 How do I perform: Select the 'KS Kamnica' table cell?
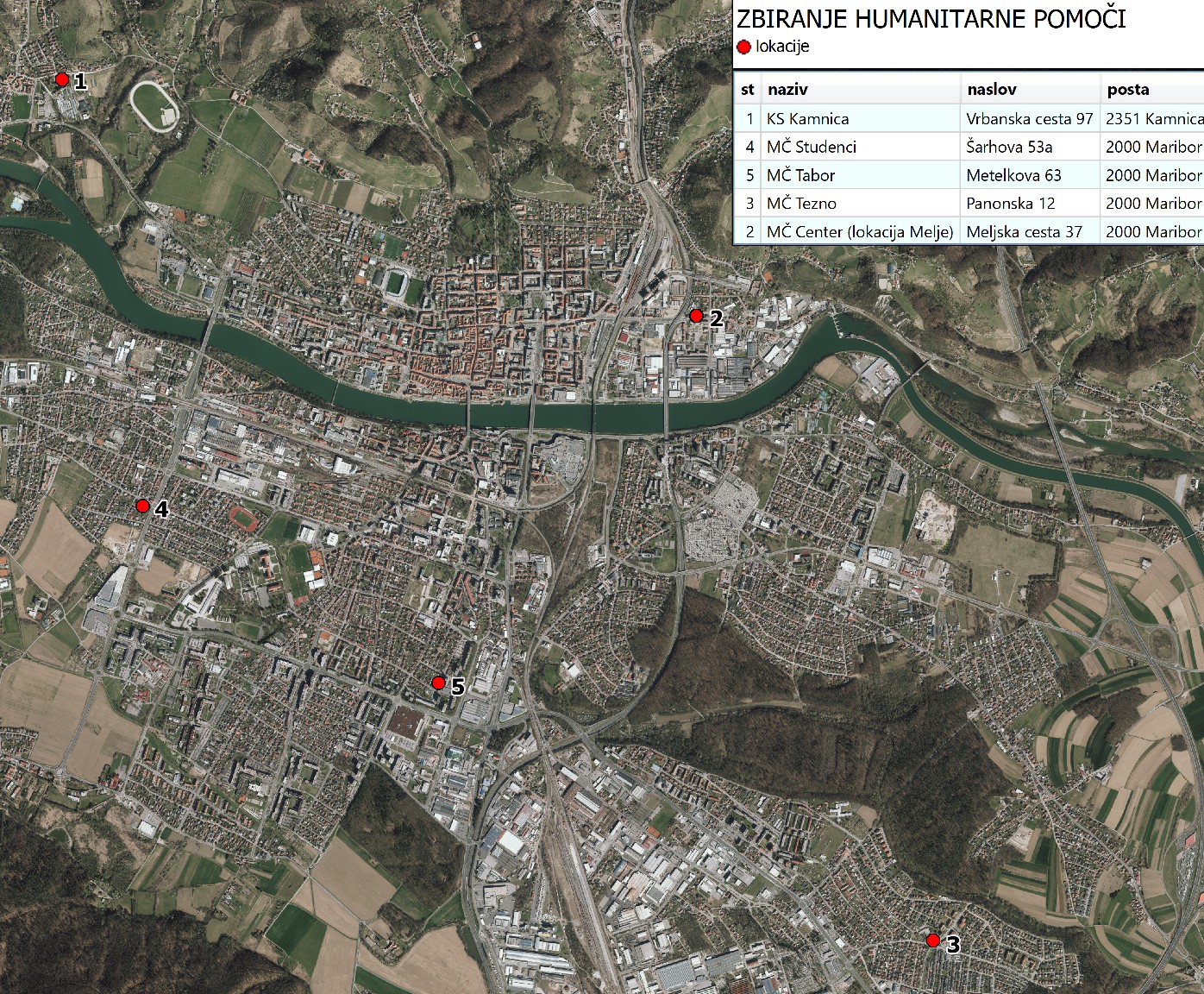861,119
